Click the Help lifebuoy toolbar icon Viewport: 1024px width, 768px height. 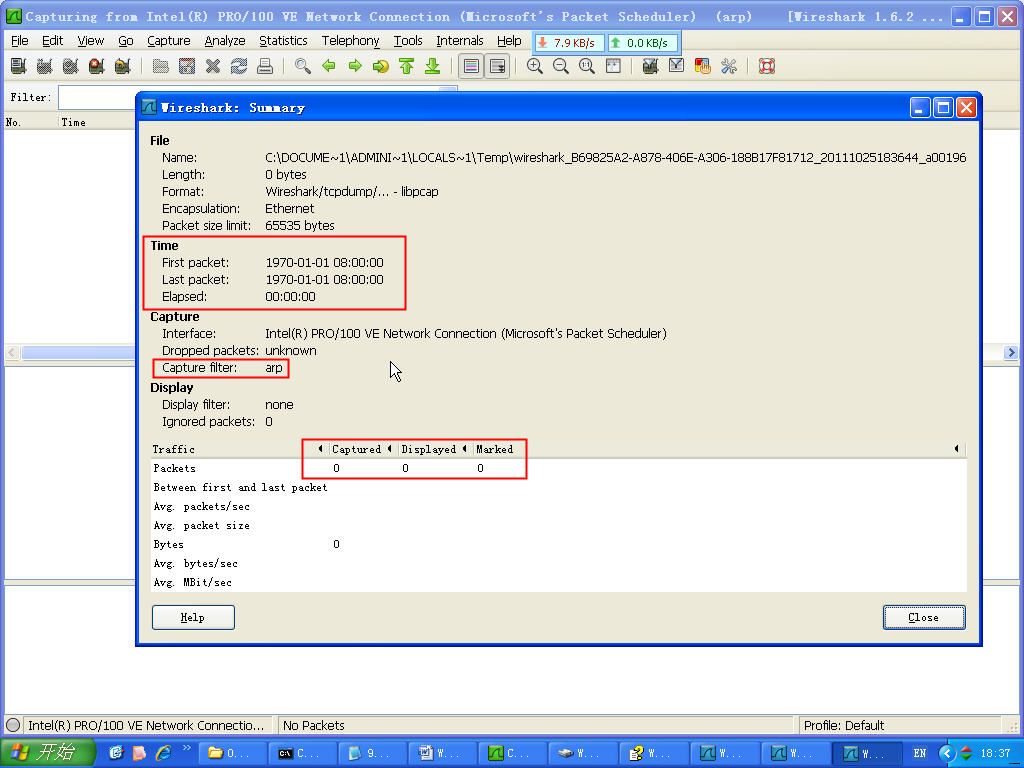point(767,66)
